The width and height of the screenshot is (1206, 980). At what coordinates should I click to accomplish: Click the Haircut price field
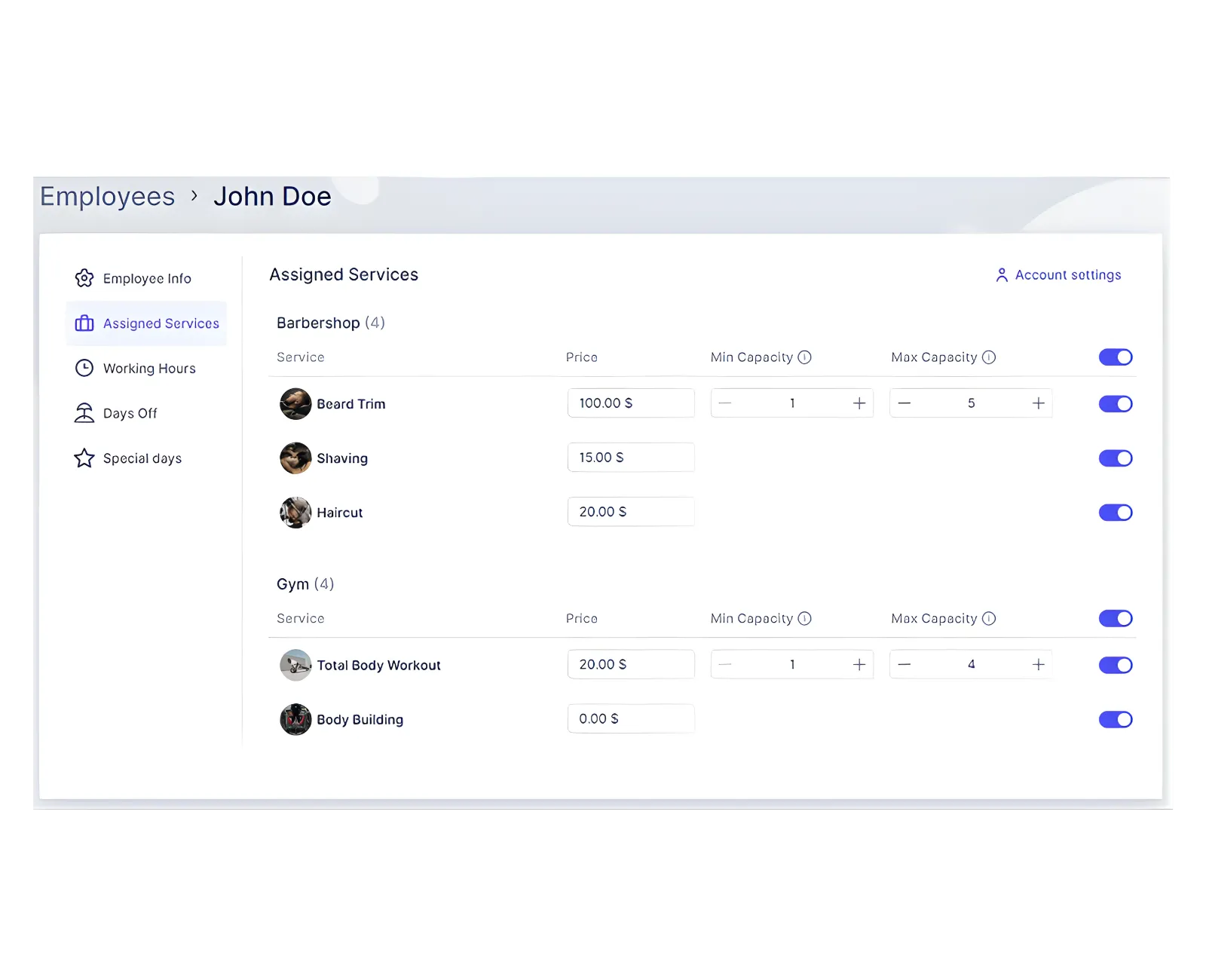[630, 511]
